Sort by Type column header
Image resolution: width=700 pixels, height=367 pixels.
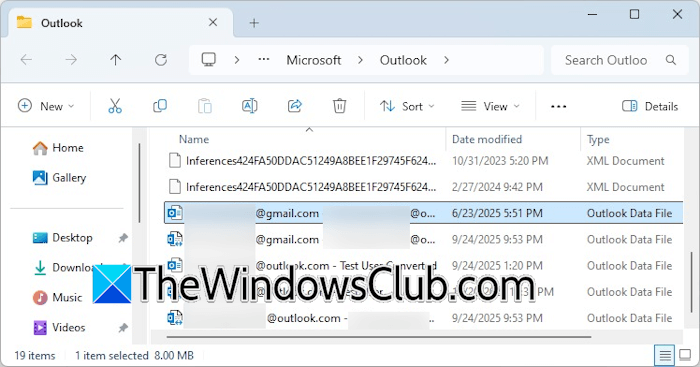pos(598,139)
